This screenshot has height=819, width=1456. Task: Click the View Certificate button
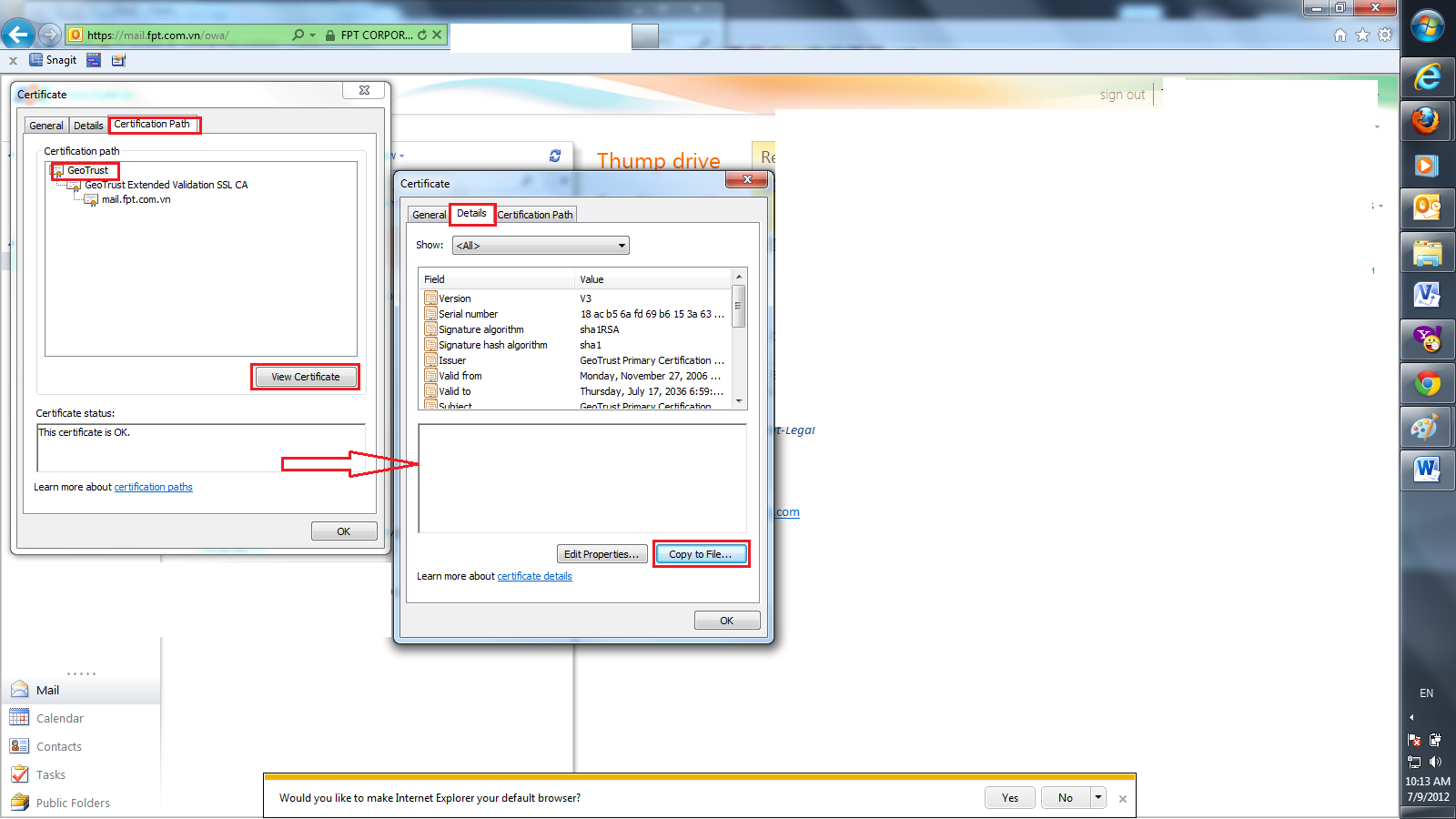306,377
